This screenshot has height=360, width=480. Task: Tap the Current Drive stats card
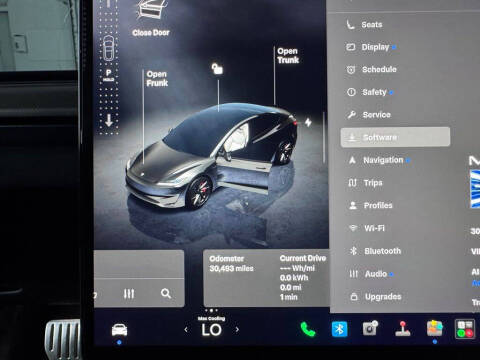(303, 278)
